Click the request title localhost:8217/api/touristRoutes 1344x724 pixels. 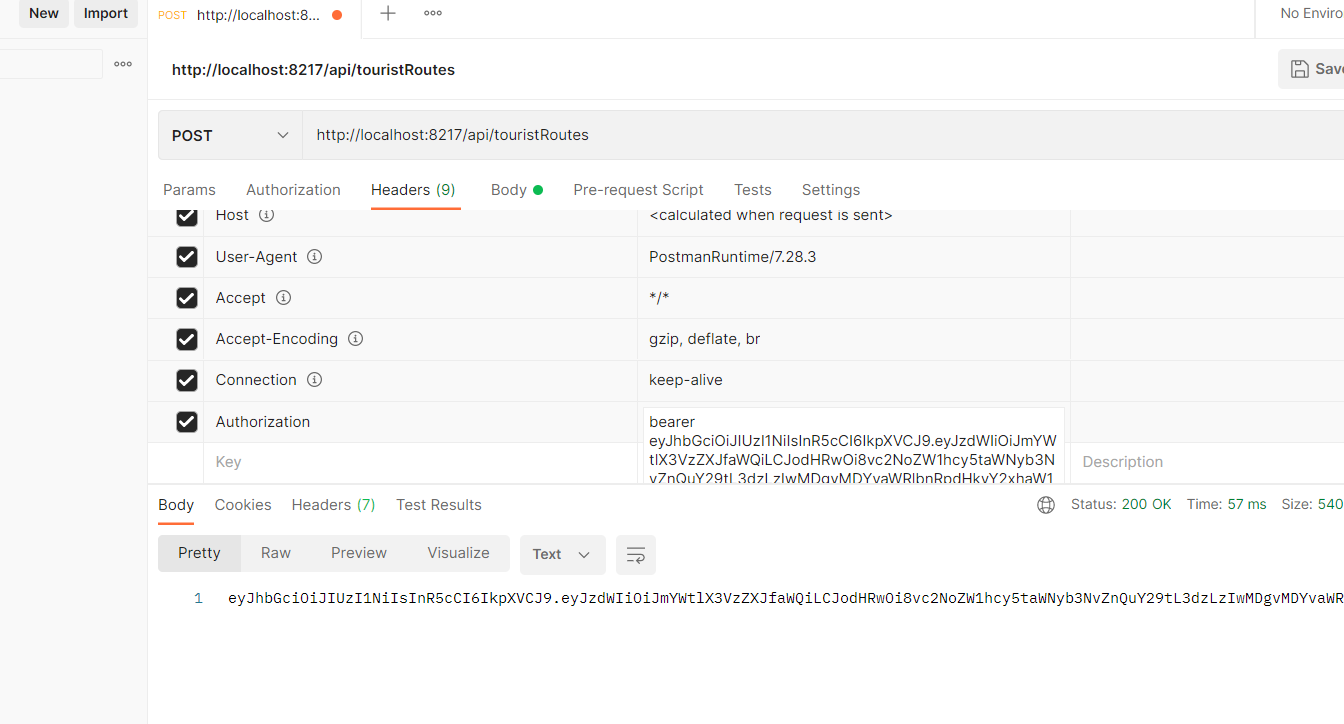[313, 70]
